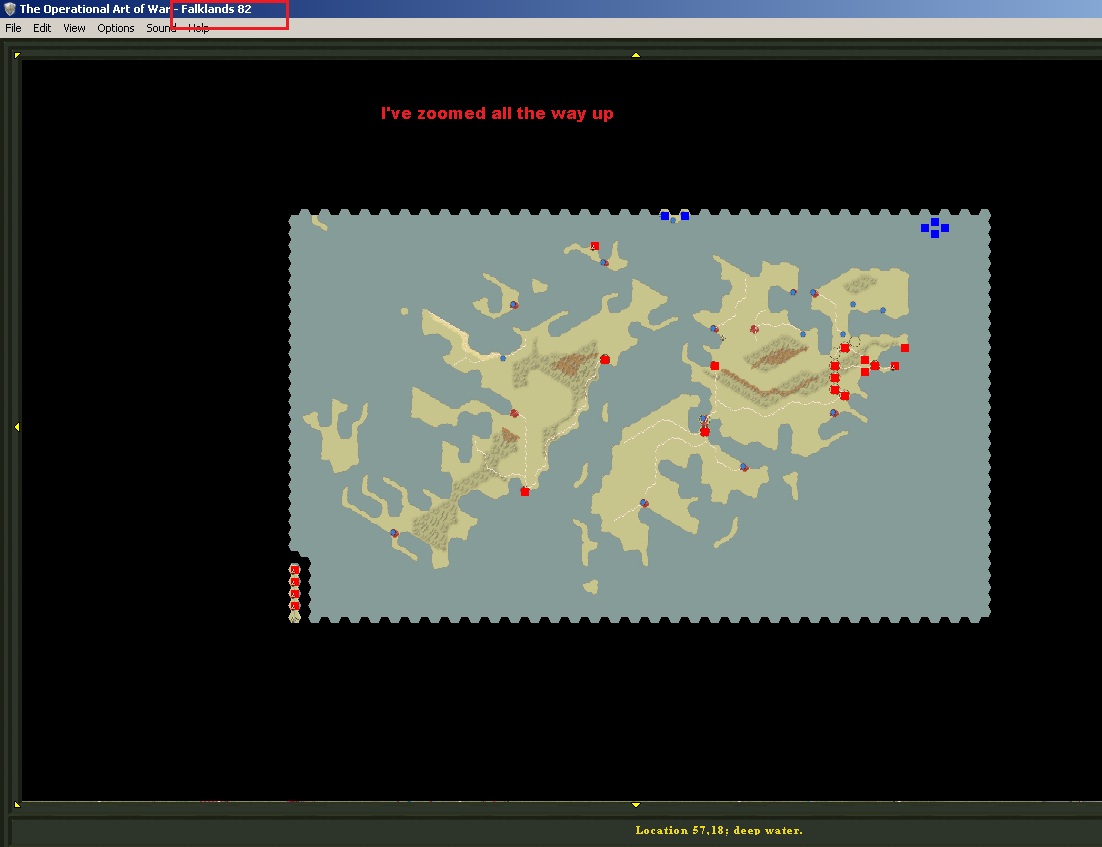Open the Sound menu
This screenshot has height=847, width=1102.
161,28
